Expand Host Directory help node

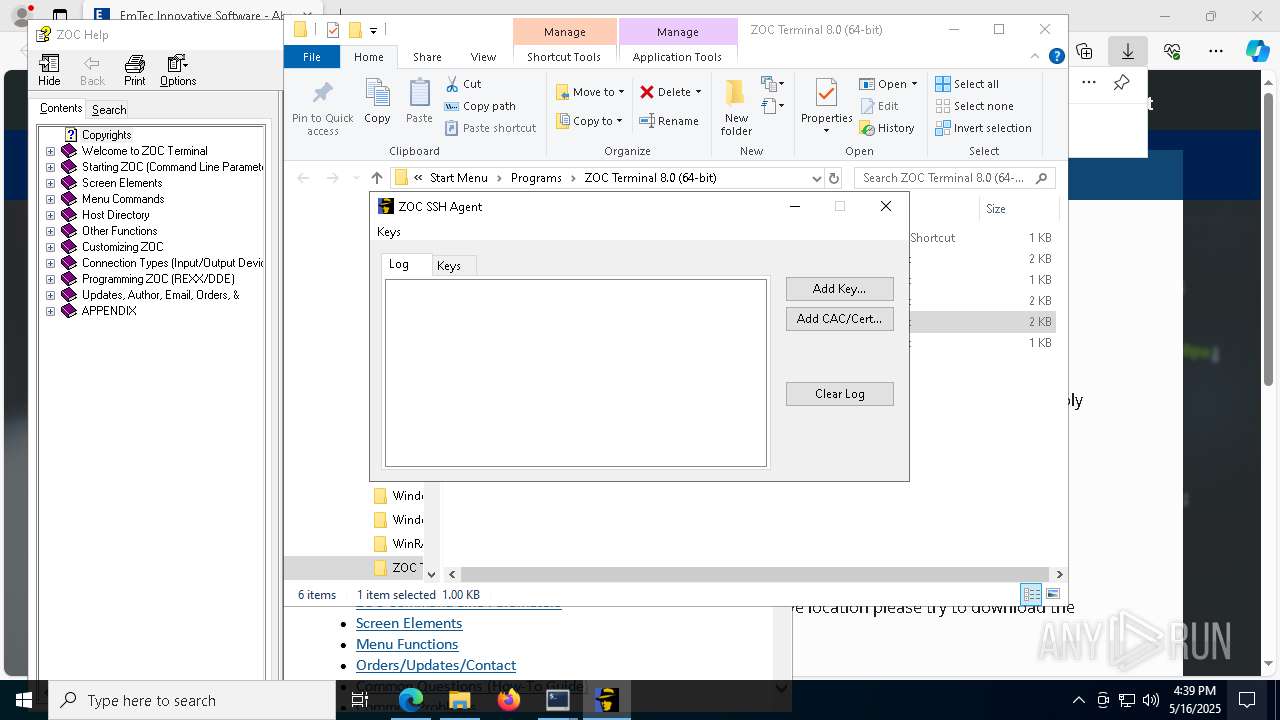50,215
